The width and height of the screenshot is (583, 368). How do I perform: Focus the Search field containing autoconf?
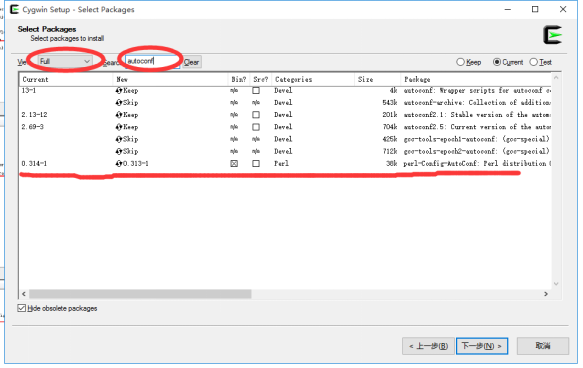[152, 61]
